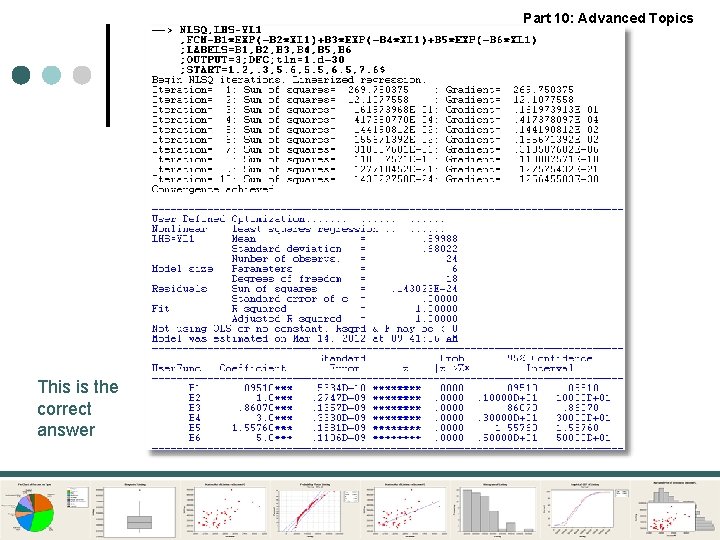Click the FCN=B1*EXP(-B2*XL1) formula line
This screenshot has width=720, height=540.
click(358, 40)
